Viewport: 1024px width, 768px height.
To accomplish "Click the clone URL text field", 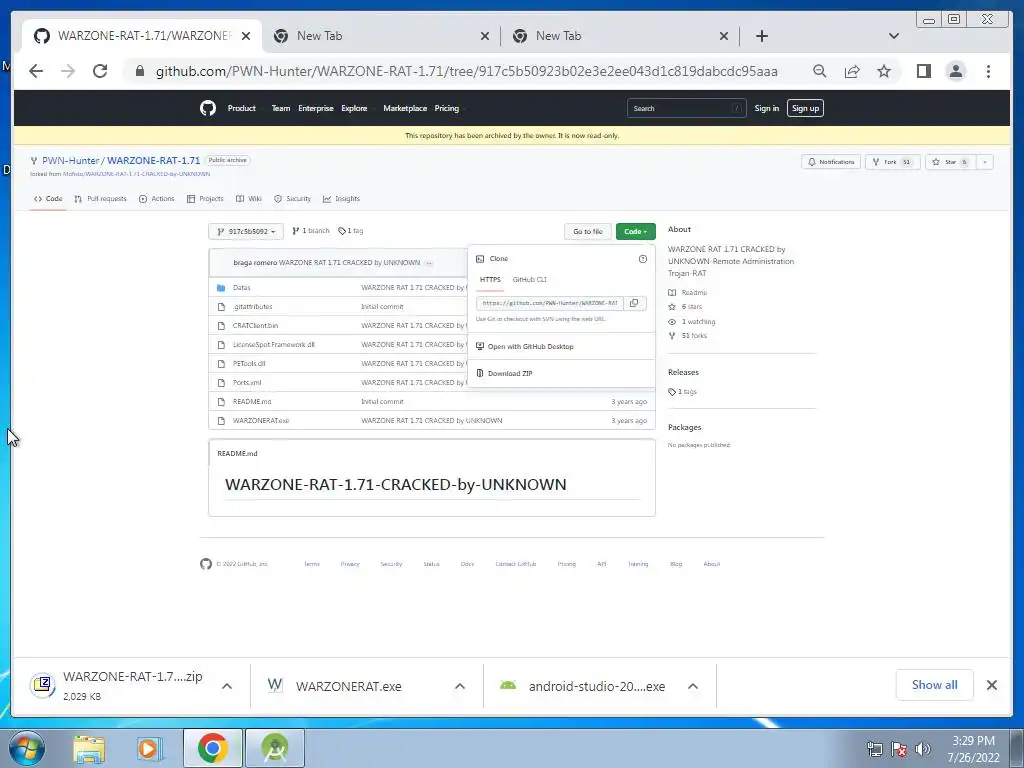I will click(x=550, y=303).
